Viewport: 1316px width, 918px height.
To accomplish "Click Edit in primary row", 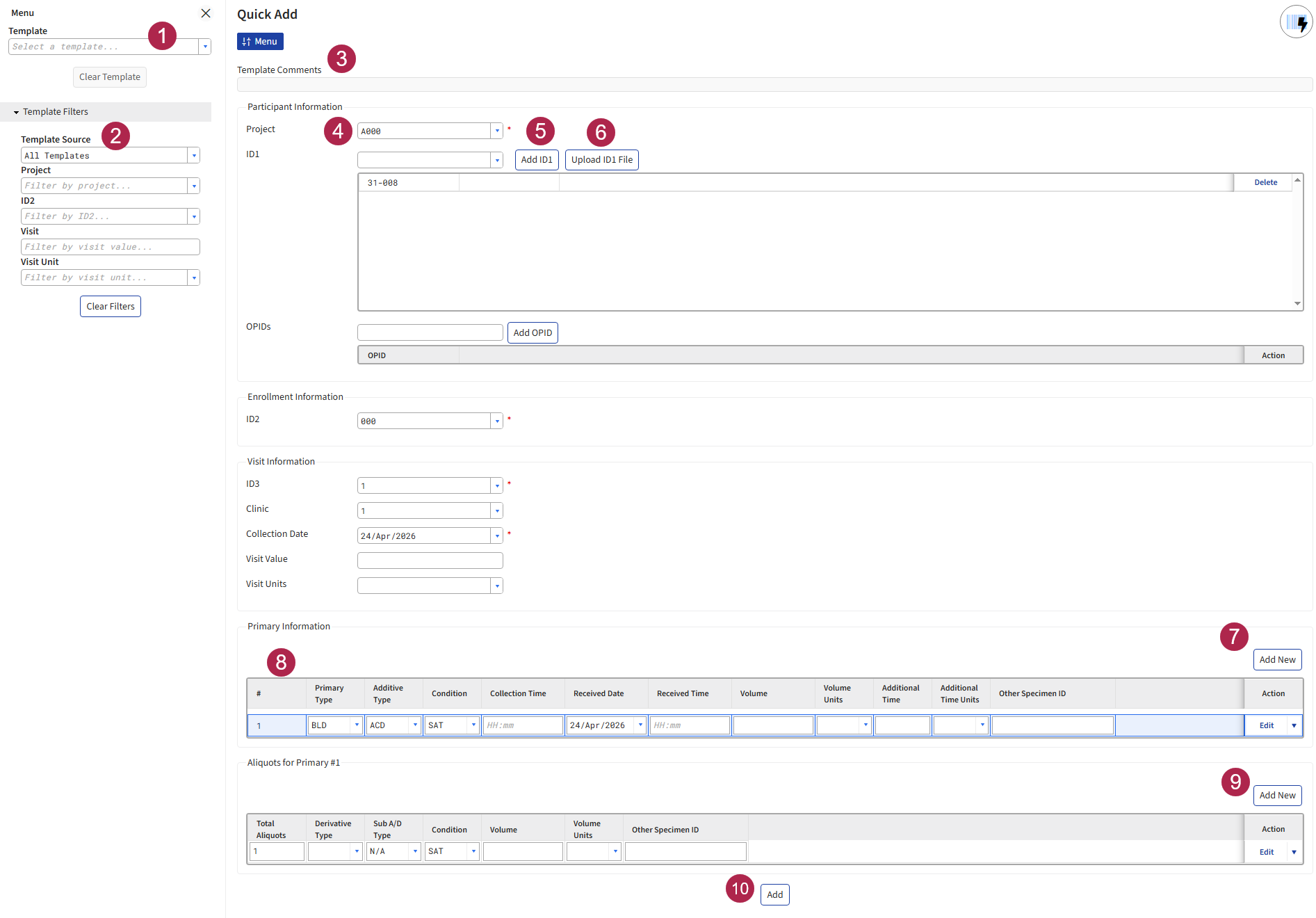I will tap(1266, 725).
